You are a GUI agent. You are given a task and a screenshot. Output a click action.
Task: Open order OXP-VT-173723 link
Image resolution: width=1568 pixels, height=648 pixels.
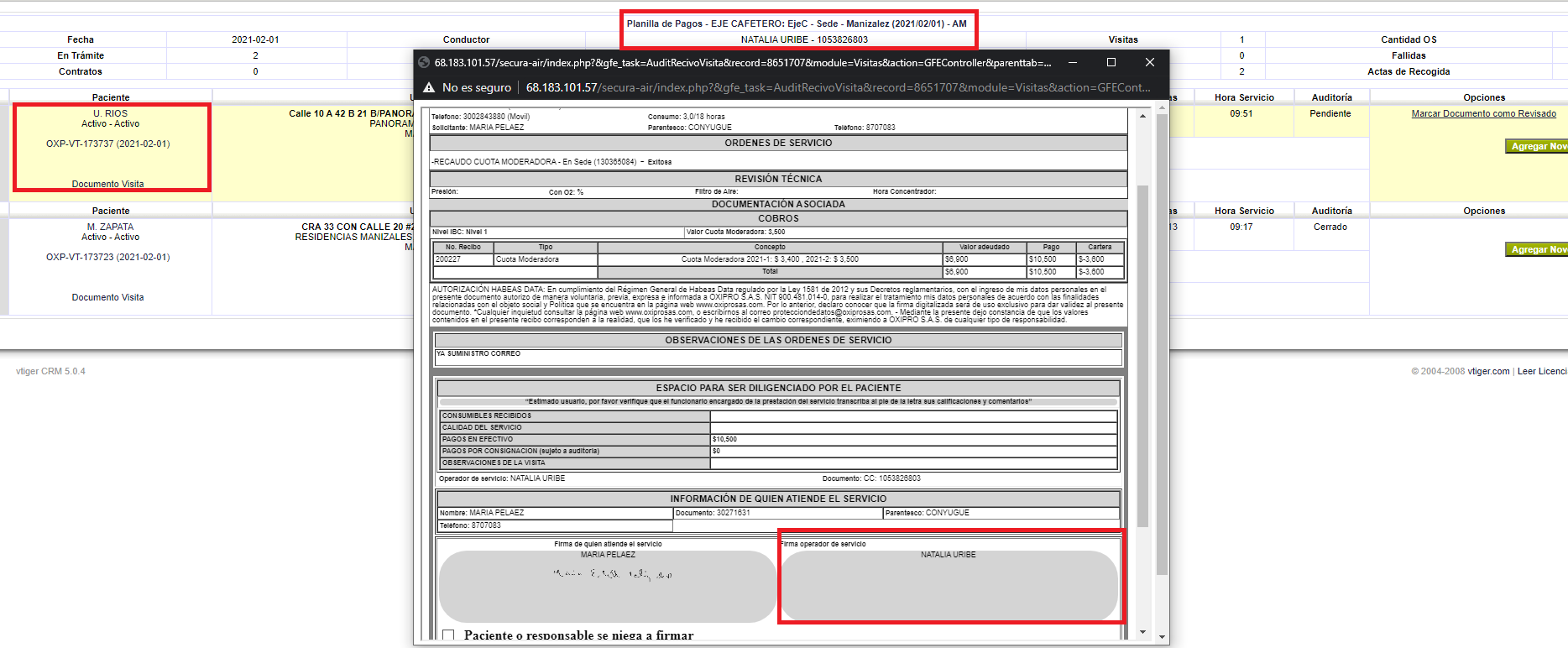tap(107, 257)
